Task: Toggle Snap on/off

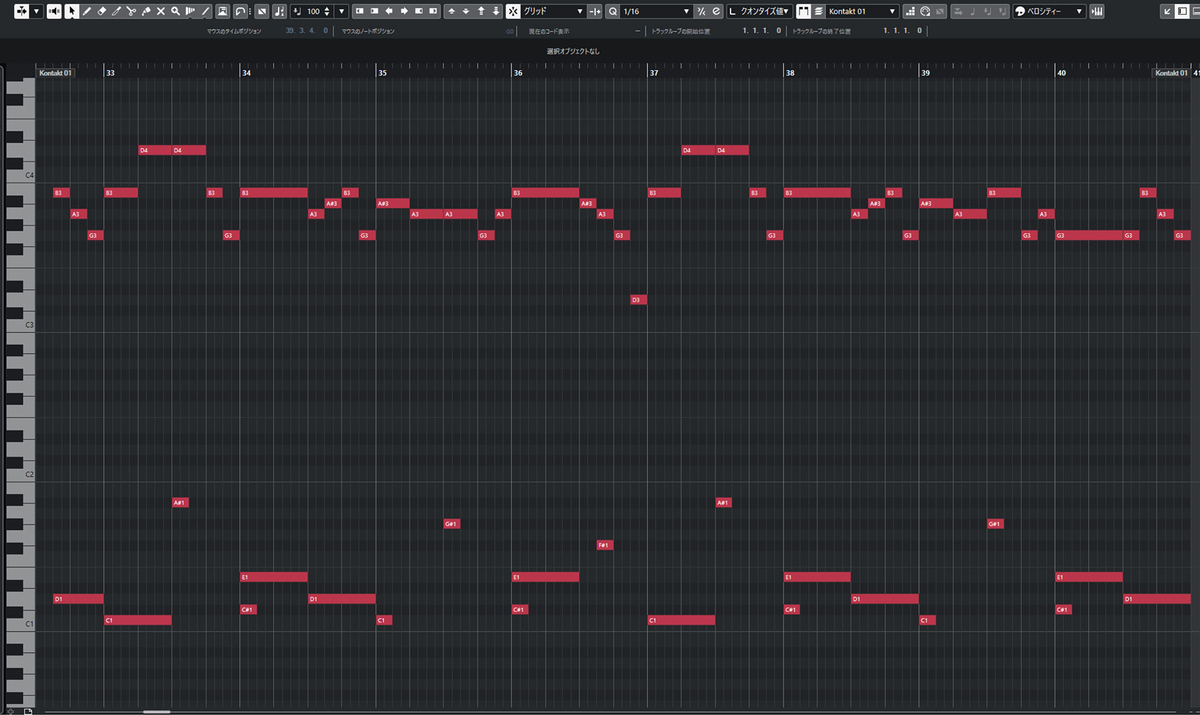Action: coord(513,11)
